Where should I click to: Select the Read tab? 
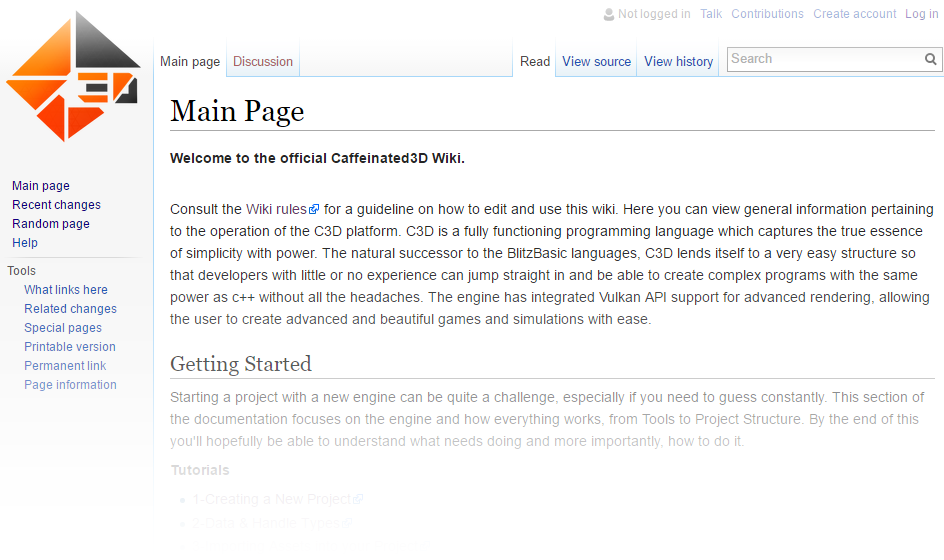535,61
